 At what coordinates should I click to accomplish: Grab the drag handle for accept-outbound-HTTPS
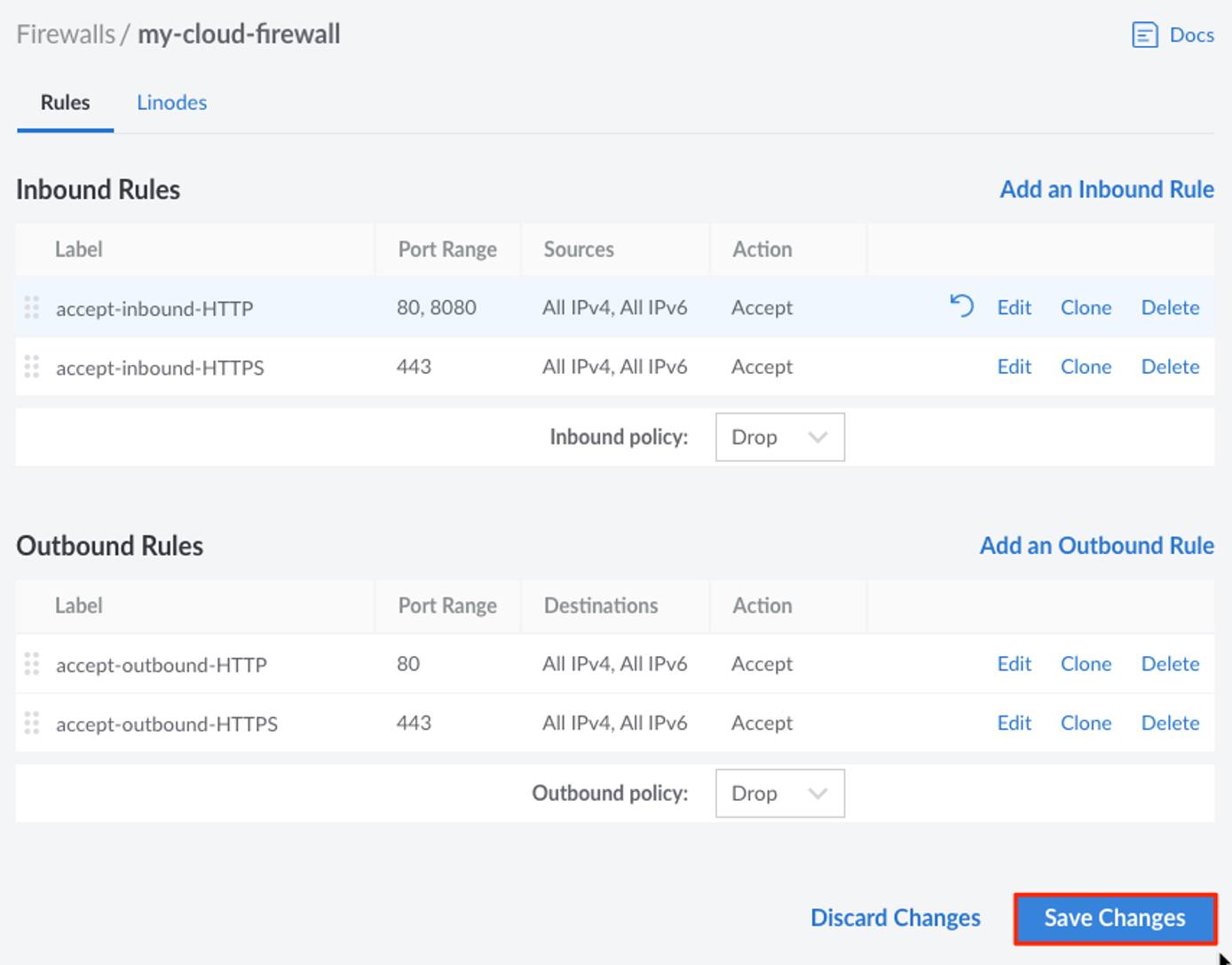[x=31, y=724]
